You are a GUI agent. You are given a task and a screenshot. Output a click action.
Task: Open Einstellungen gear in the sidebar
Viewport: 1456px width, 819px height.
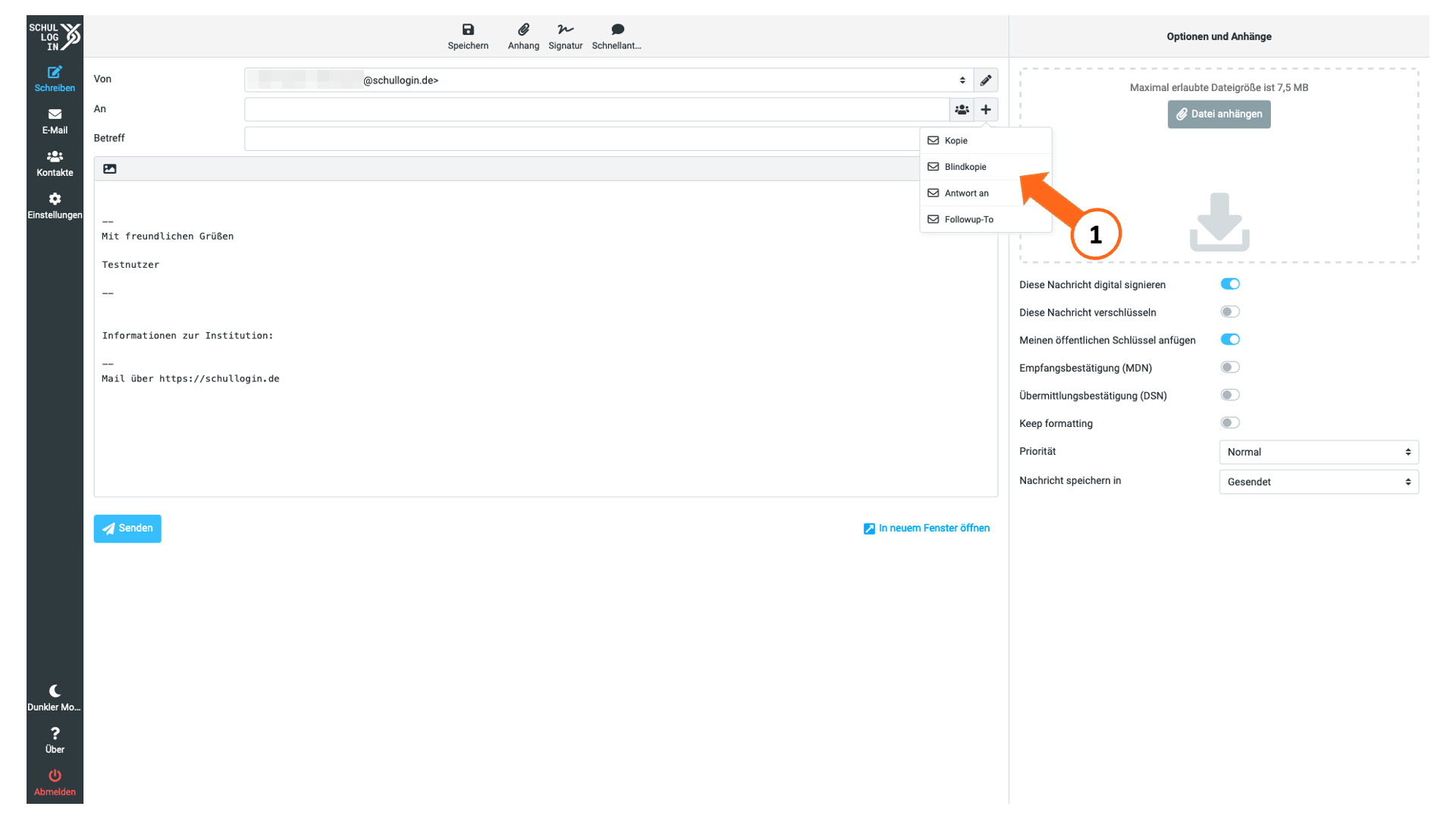pyautogui.click(x=55, y=206)
